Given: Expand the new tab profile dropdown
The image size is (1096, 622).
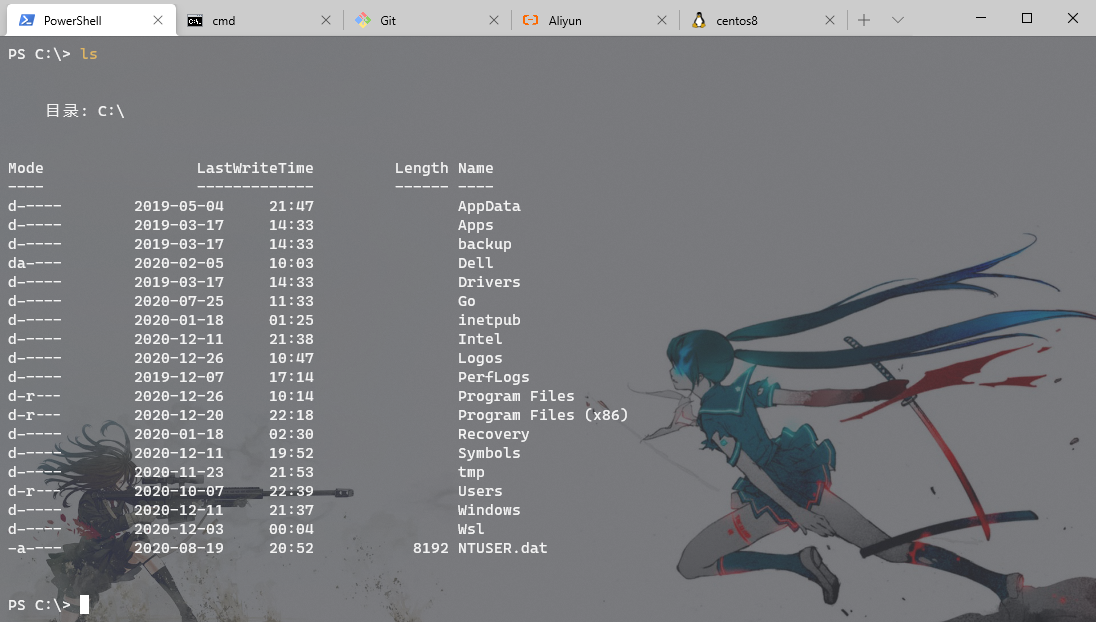Looking at the screenshot, I should (x=898, y=20).
